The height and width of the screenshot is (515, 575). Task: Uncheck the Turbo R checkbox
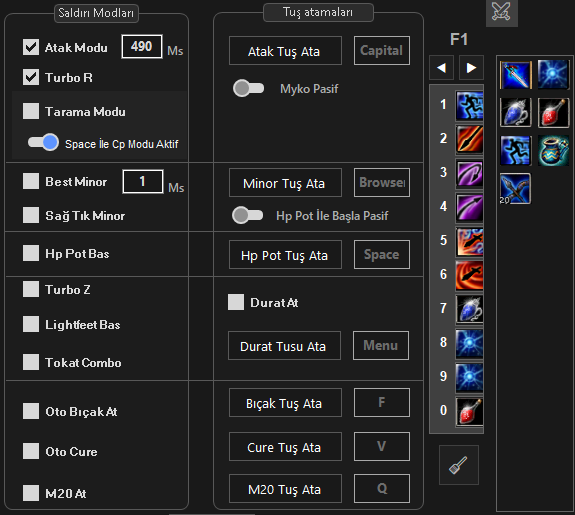pos(31,77)
